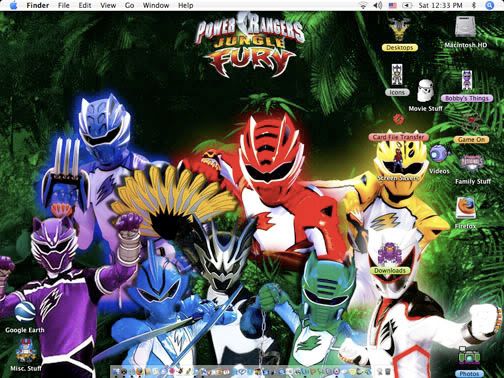Open the Help menu
504x378 pixels.
185,5
